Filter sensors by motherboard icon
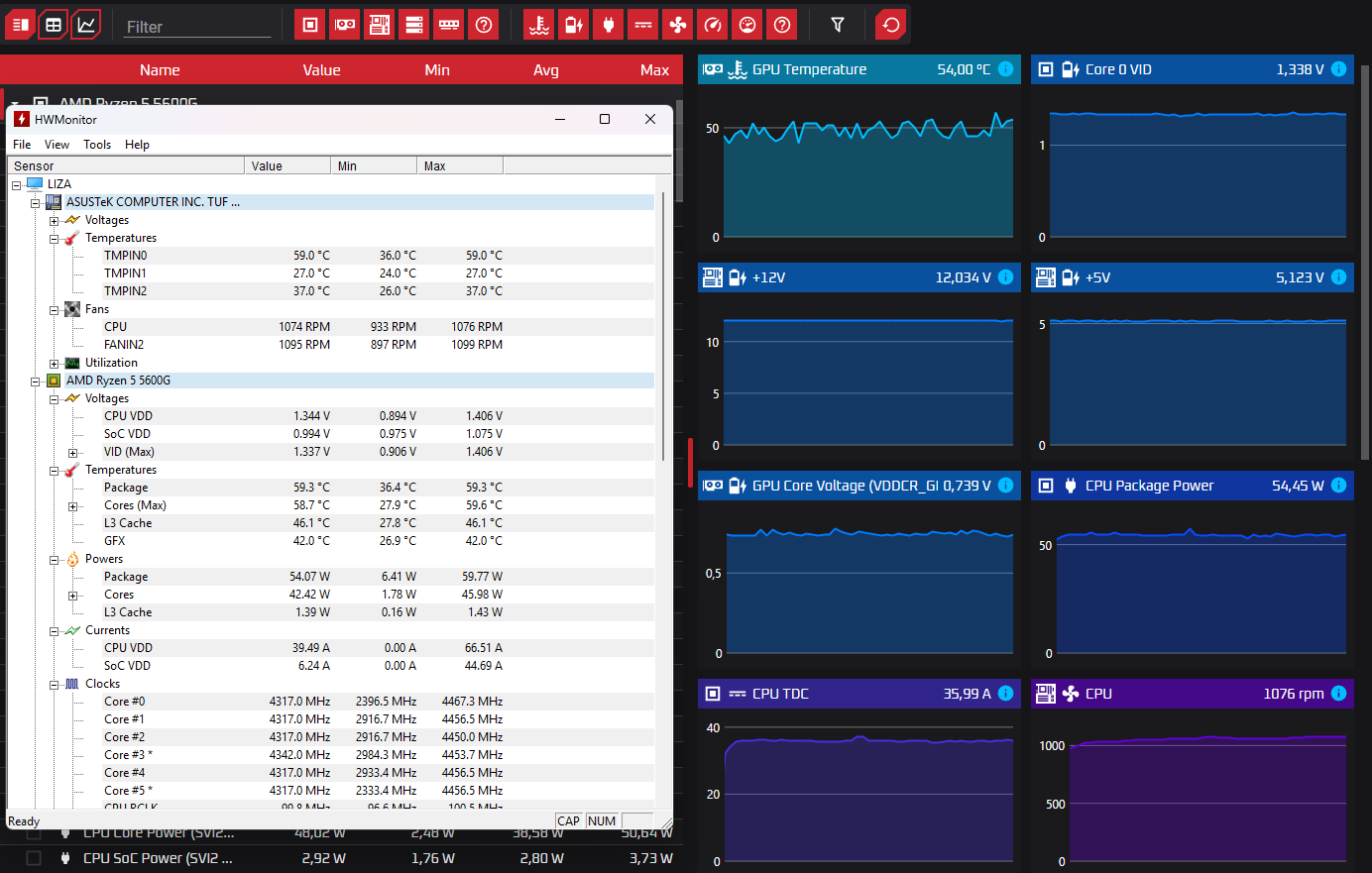Screen dimensions: 1372x873 (380, 25)
